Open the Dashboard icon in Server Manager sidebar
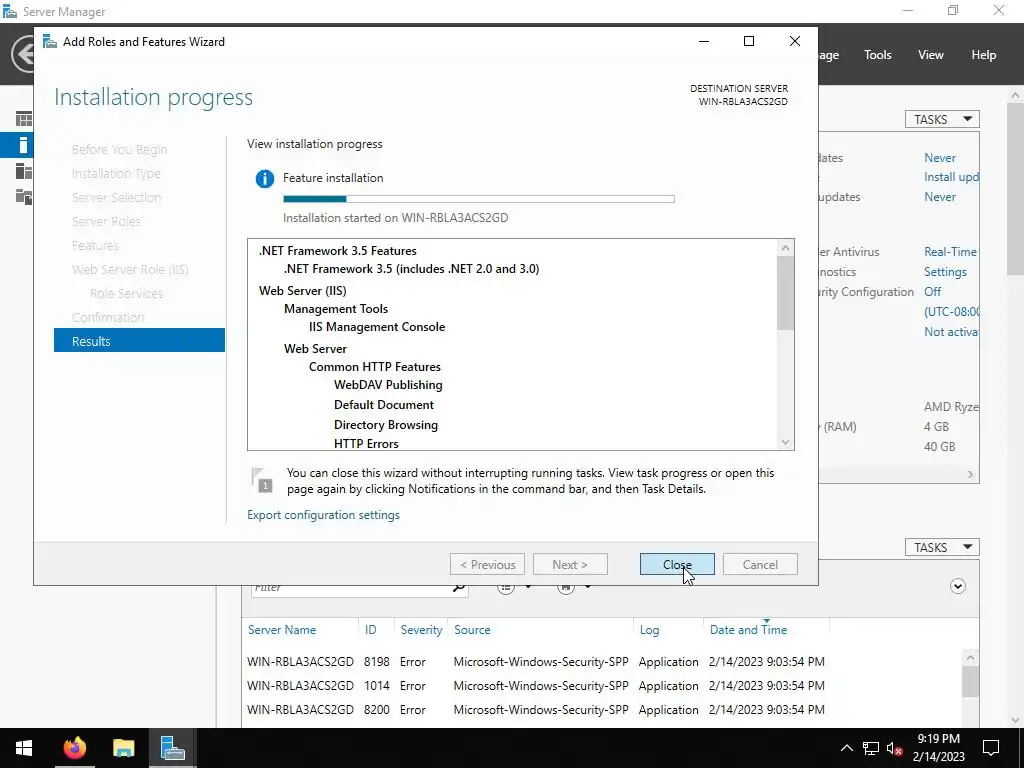Image resolution: width=1024 pixels, height=768 pixels. (24, 119)
